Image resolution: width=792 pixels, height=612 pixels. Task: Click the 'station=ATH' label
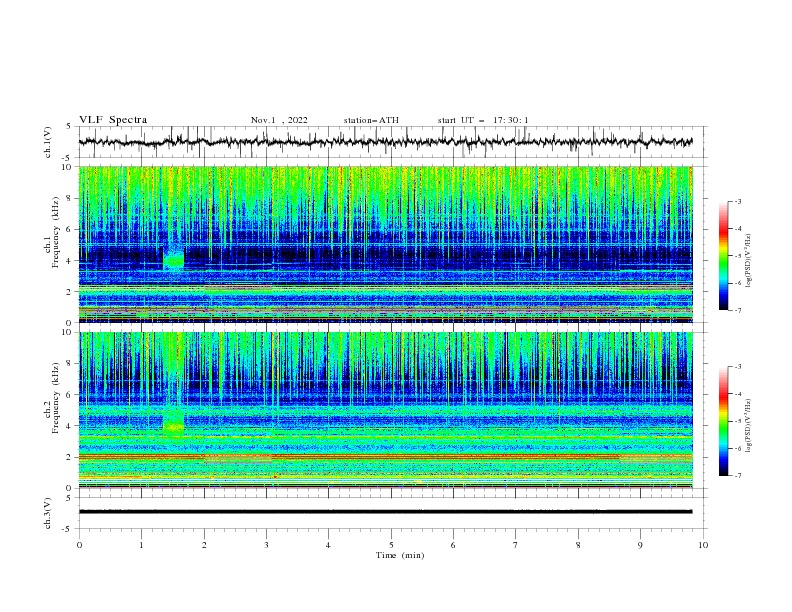[371, 120]
